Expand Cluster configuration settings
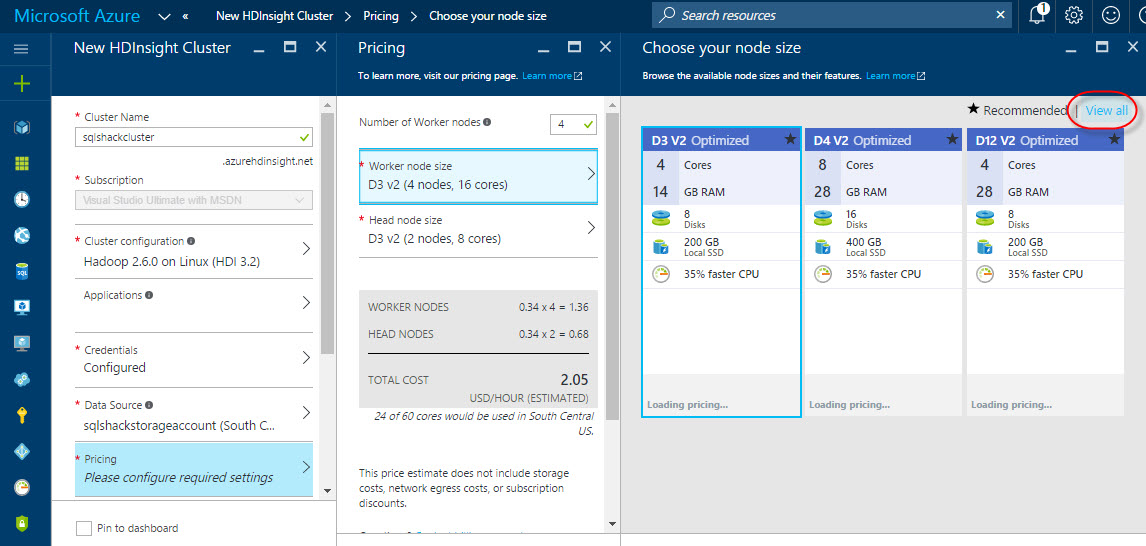 pyautogui.click(x=194, y=251)
